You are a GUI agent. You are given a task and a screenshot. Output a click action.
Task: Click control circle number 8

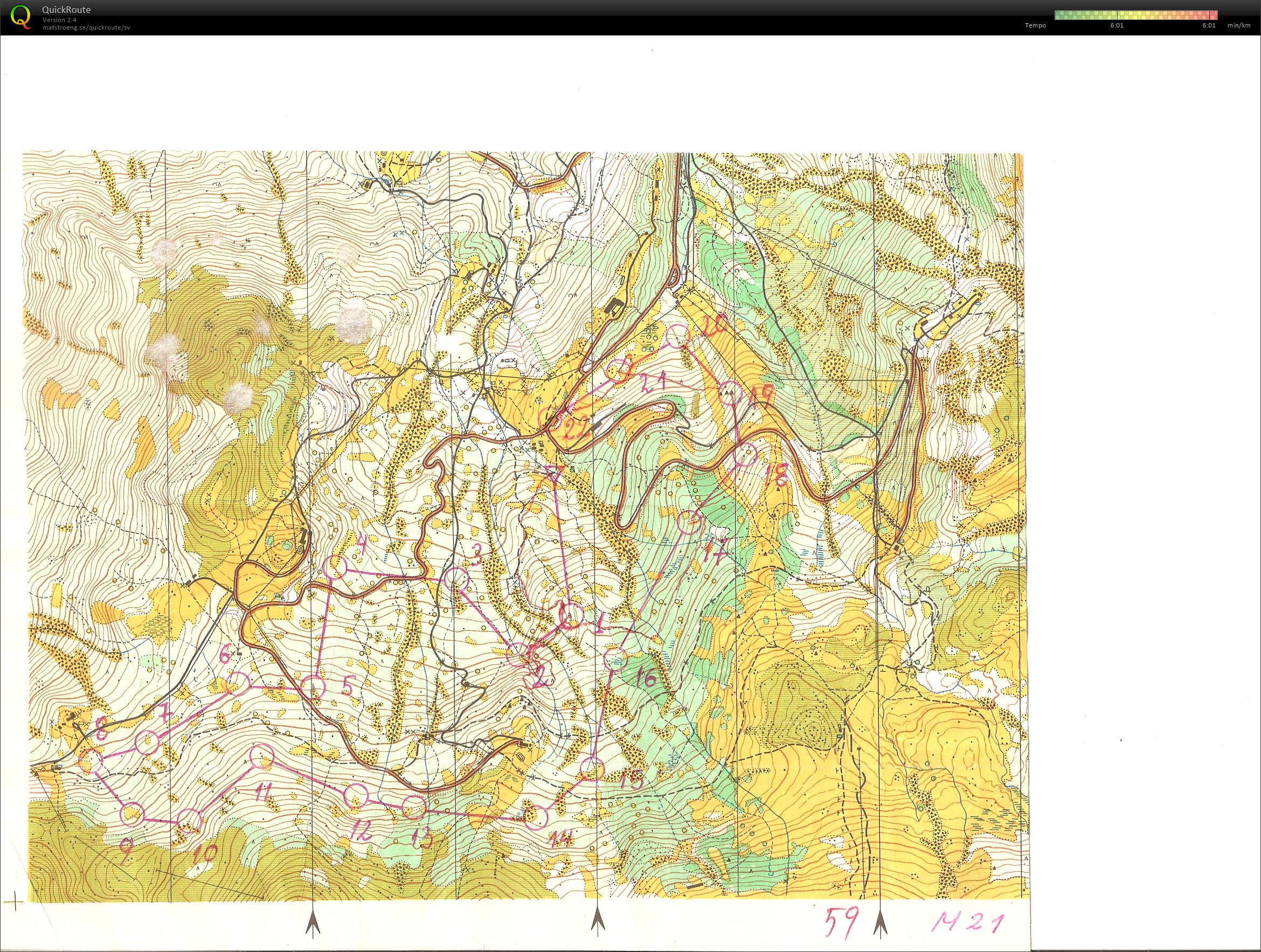pos(90,762)
